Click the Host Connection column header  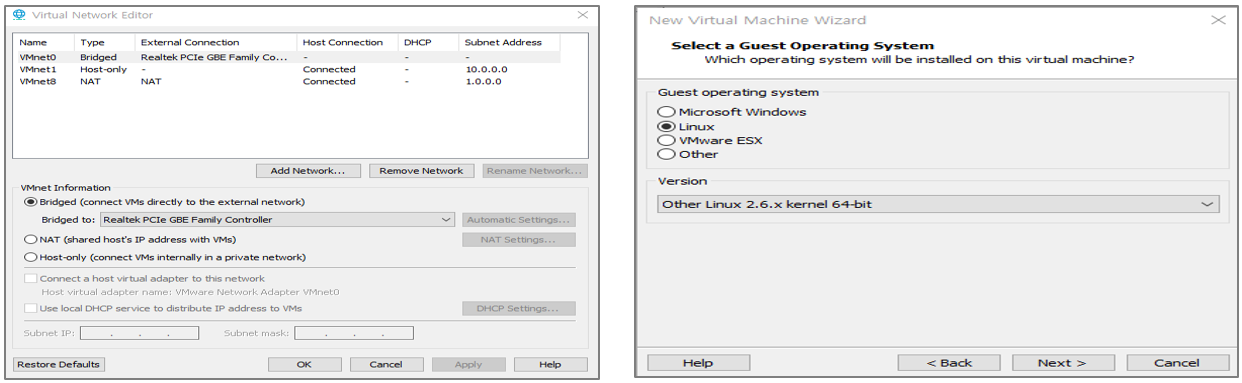point(348,42)
